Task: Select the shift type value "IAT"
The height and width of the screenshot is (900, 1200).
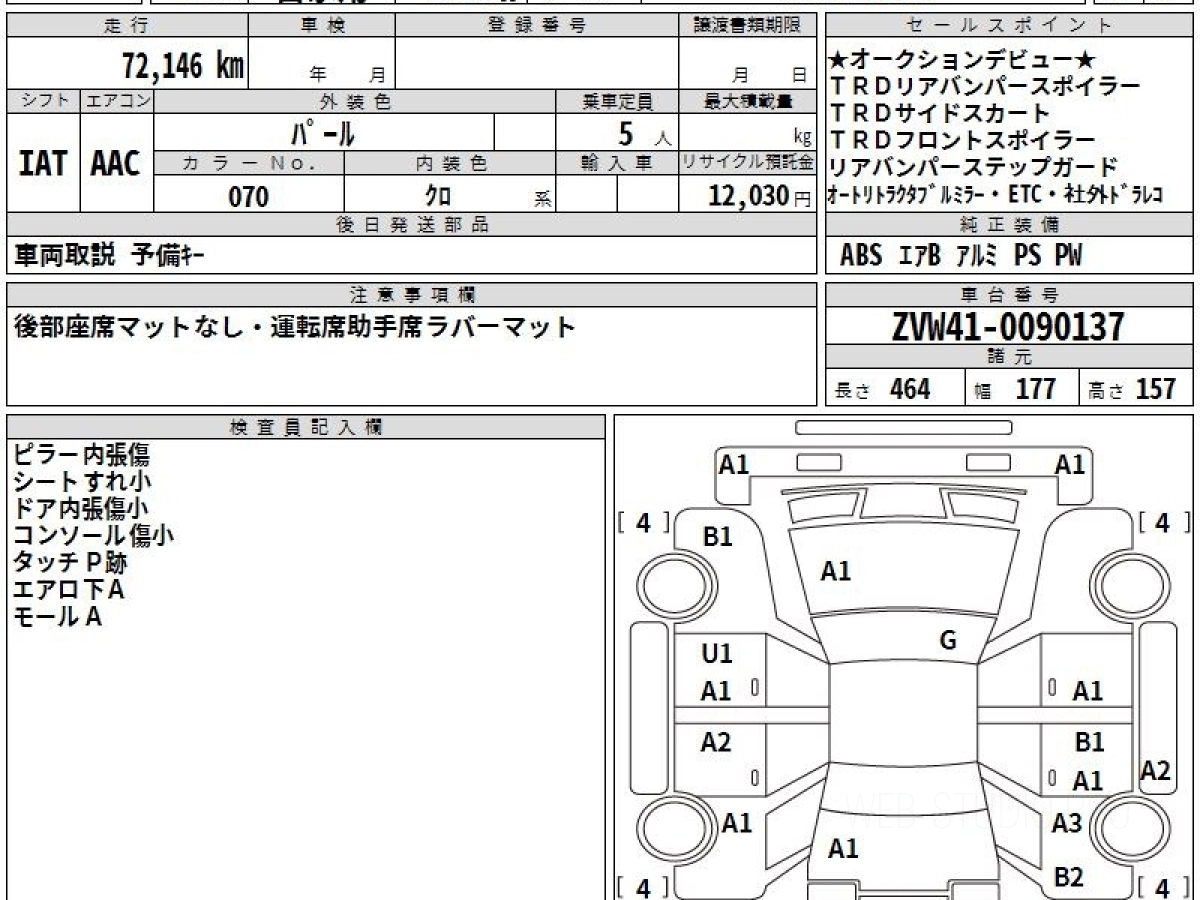Action: [x=42, y=164]
